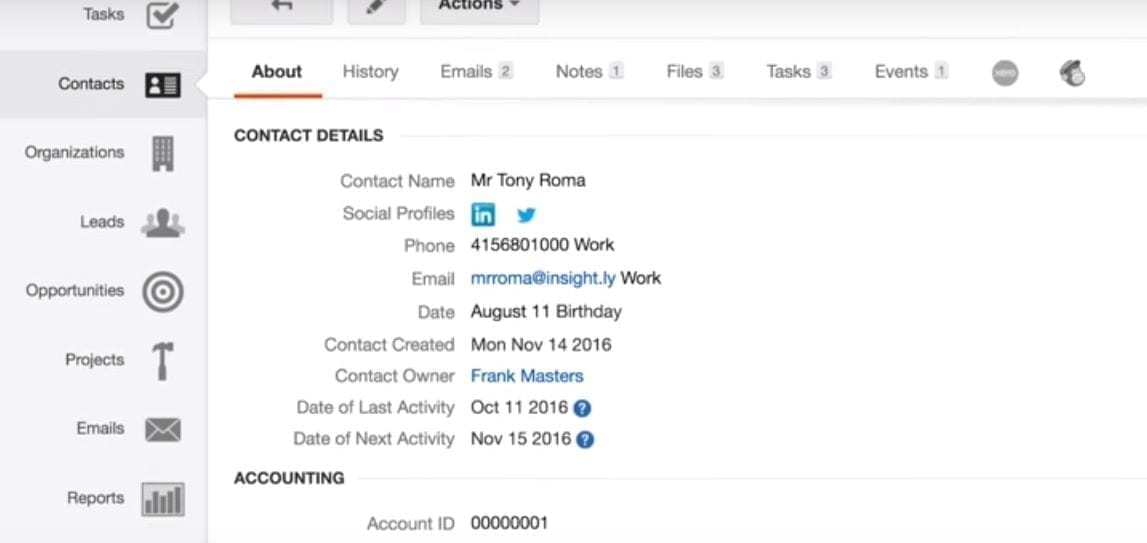Switch to the Notes tab
The height and width of the screenshot is (543, 1147).
tap(590, 72)
